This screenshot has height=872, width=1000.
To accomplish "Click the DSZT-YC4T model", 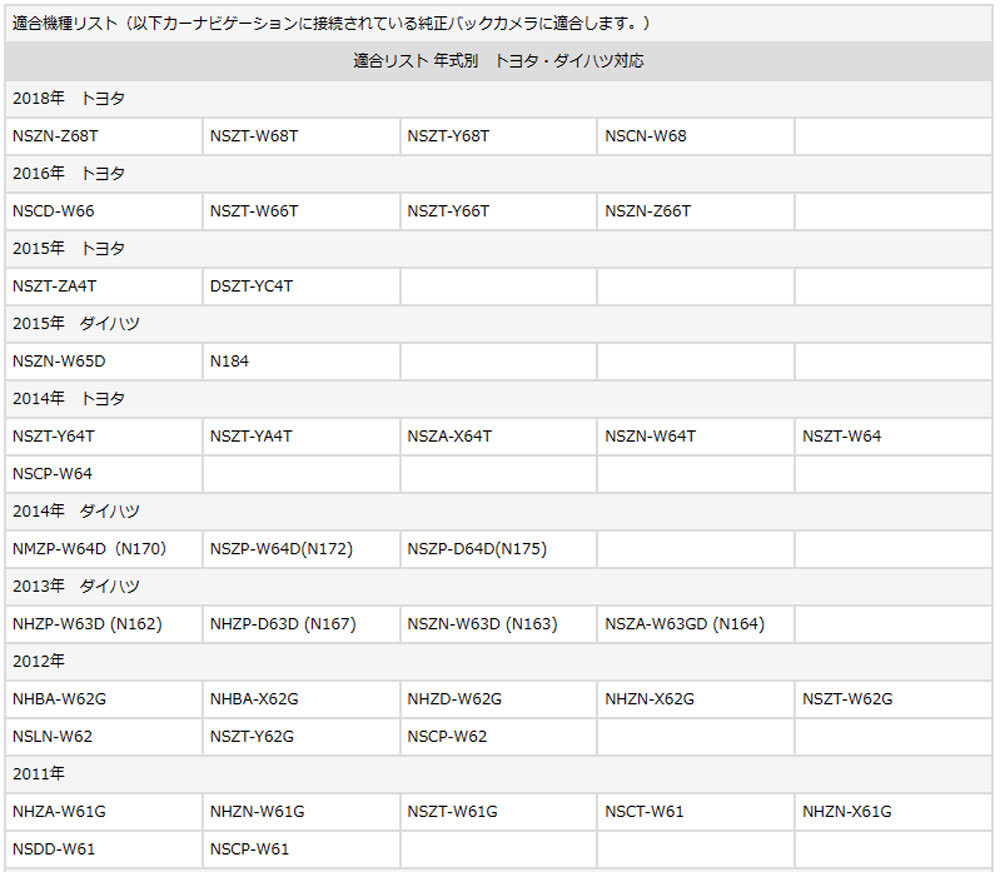I will pyautogui.click(x=301, y=286).
